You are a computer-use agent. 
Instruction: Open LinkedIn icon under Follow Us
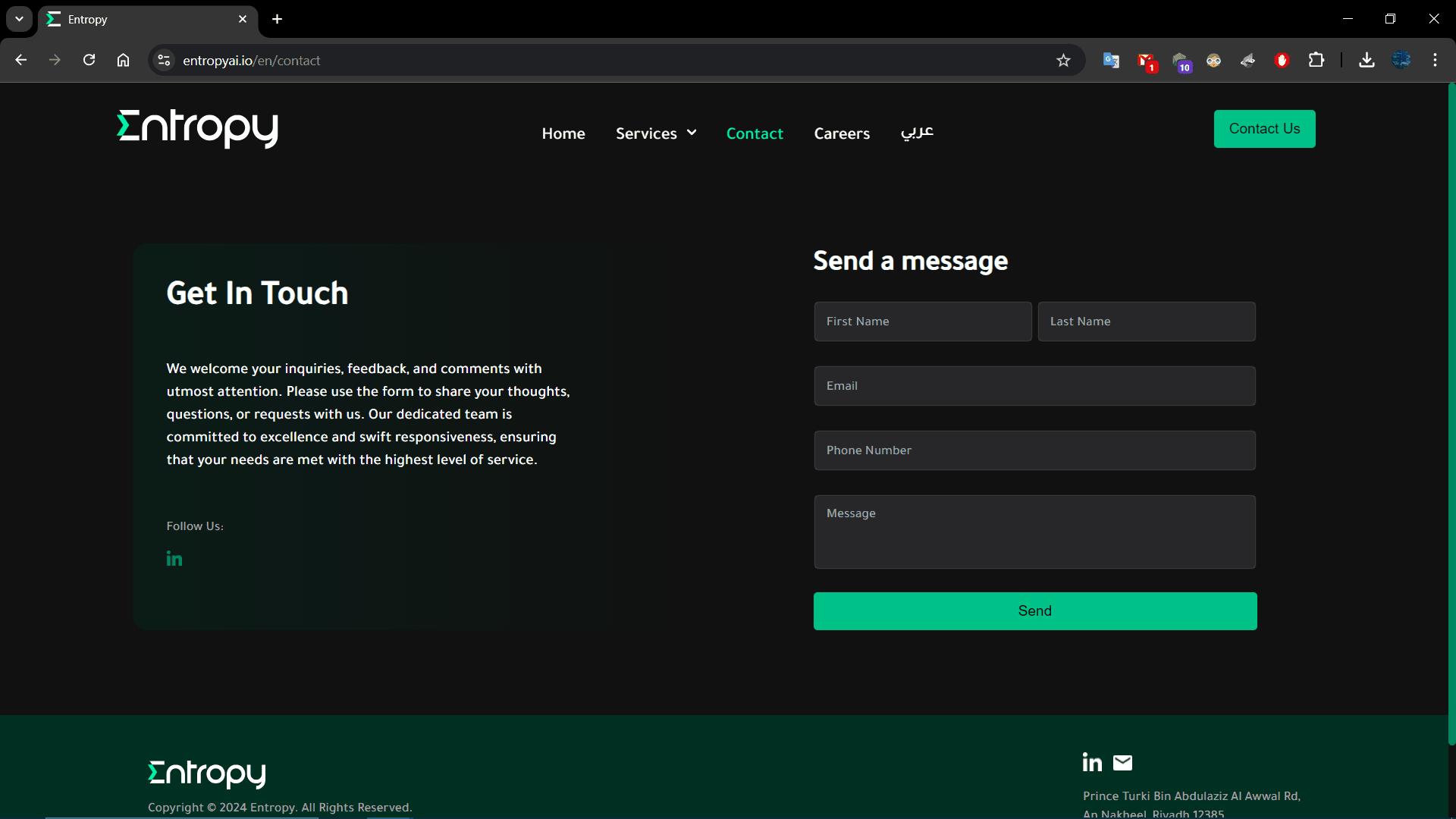[x=174, y=559]
